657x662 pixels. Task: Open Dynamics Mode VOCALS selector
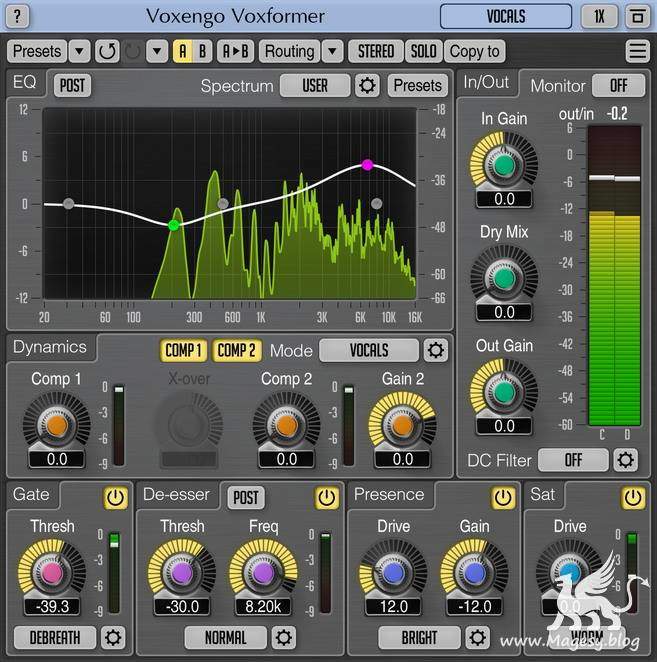click(x=369, y=350)
